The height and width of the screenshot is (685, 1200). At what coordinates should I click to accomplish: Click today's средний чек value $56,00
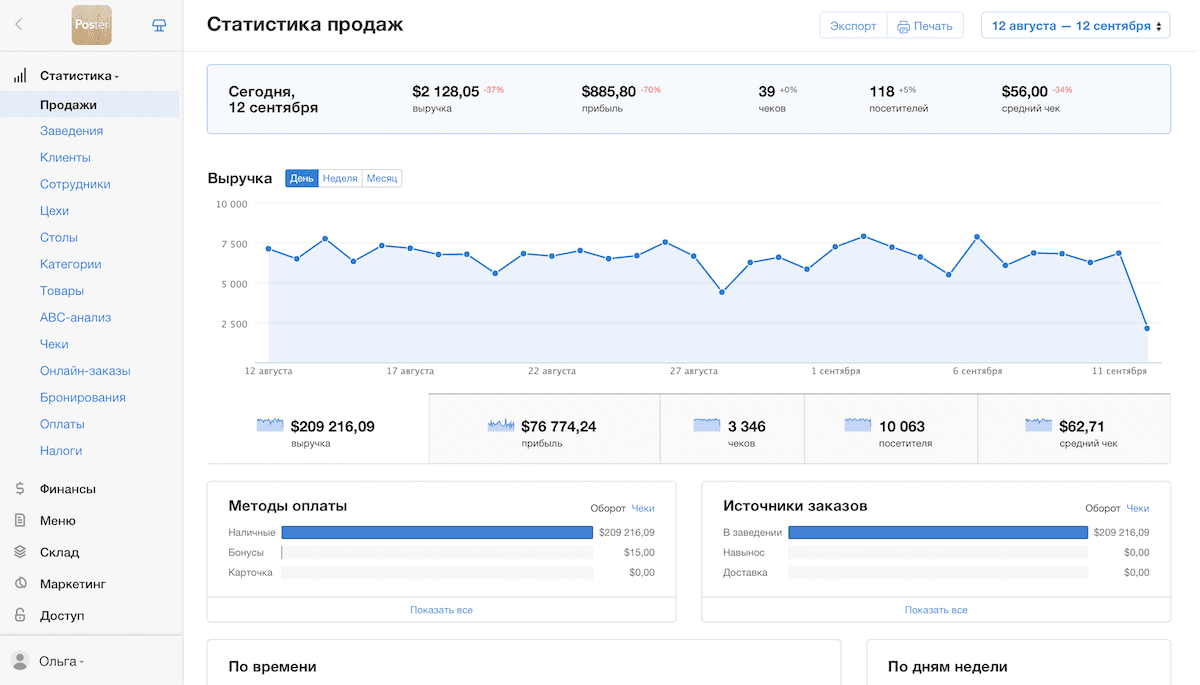tap(1025, 91)
